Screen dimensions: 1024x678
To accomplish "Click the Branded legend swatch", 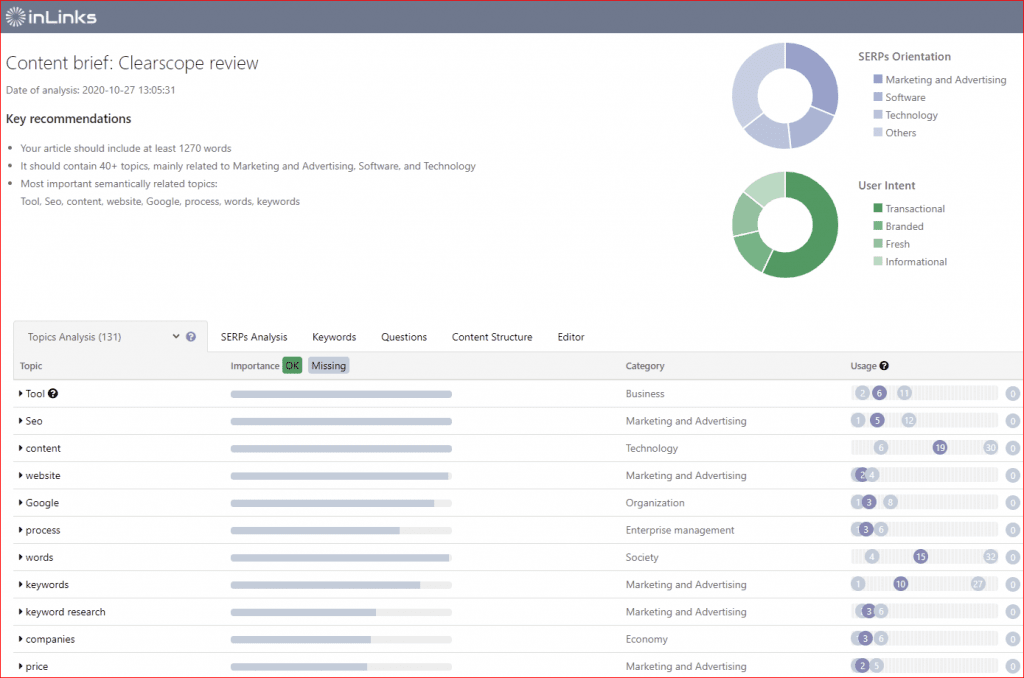I will (x=878, y=225).
